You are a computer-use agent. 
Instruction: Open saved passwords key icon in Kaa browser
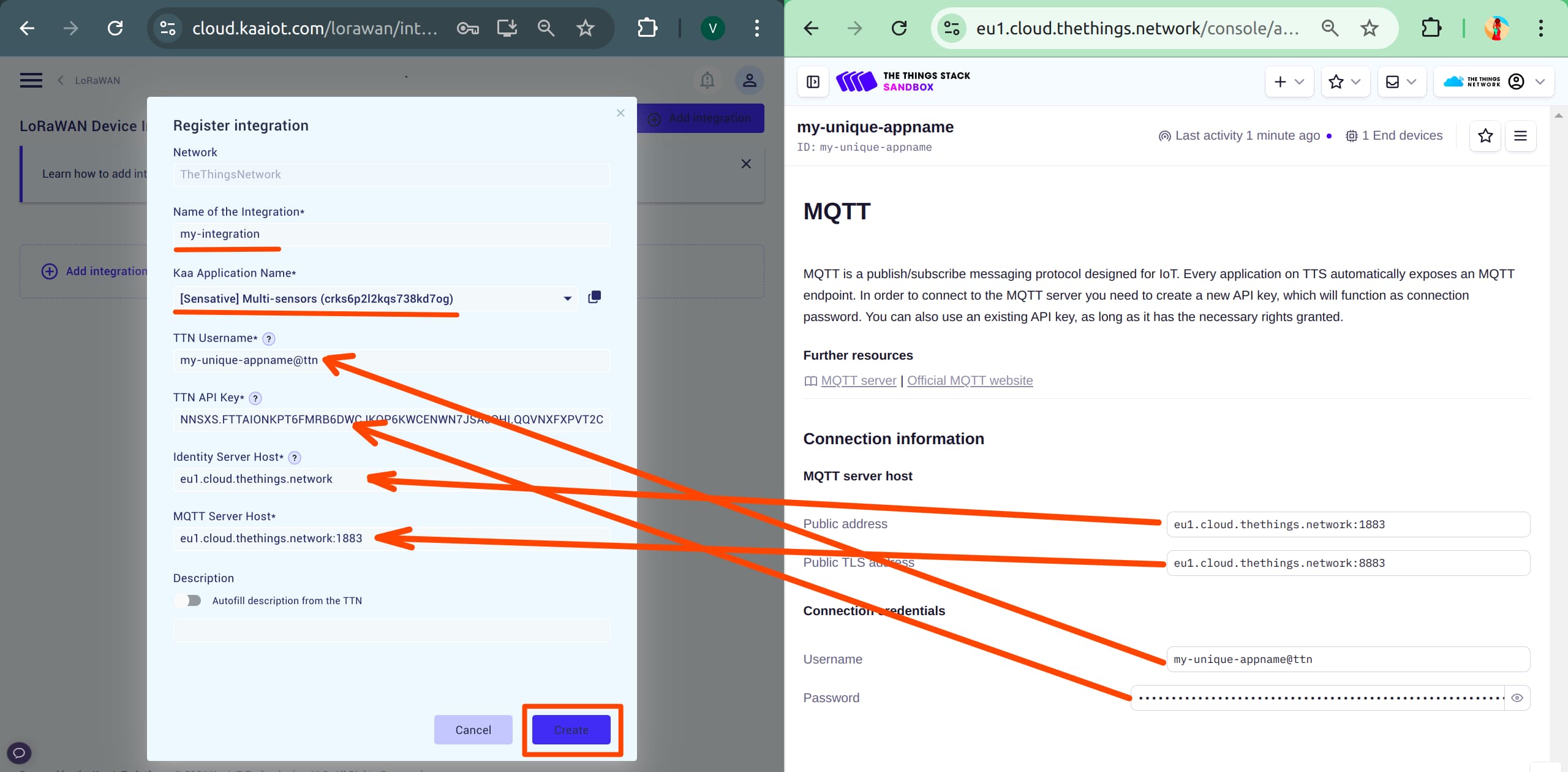[467, 28]
